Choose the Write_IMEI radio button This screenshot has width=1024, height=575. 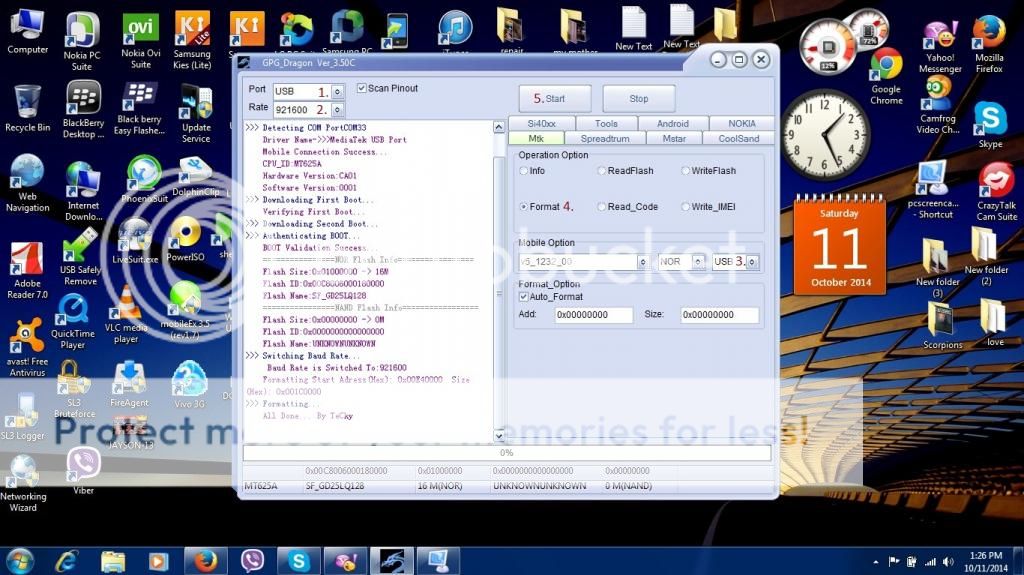685,207
